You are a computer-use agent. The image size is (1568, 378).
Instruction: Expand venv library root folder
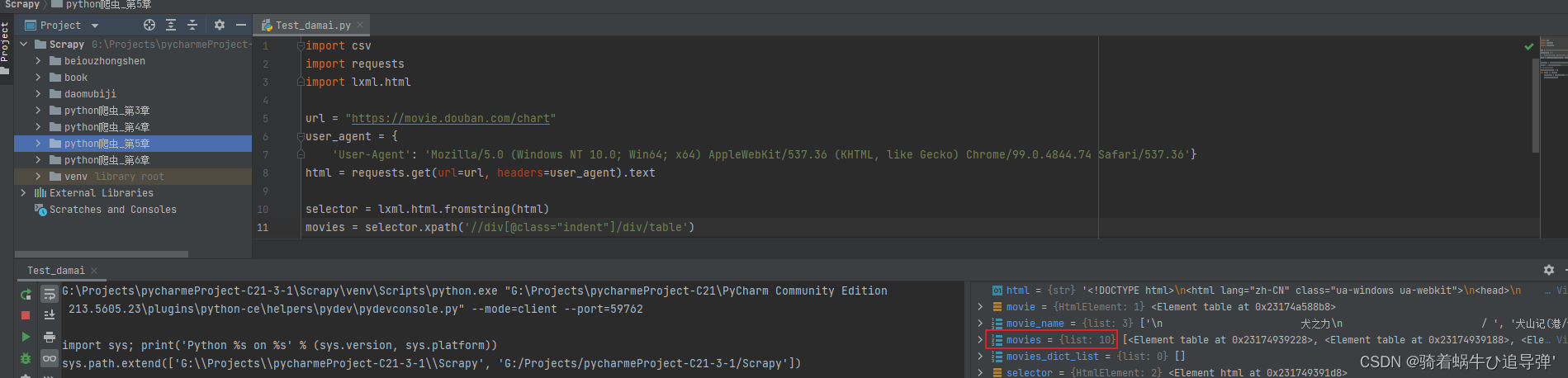38,177
